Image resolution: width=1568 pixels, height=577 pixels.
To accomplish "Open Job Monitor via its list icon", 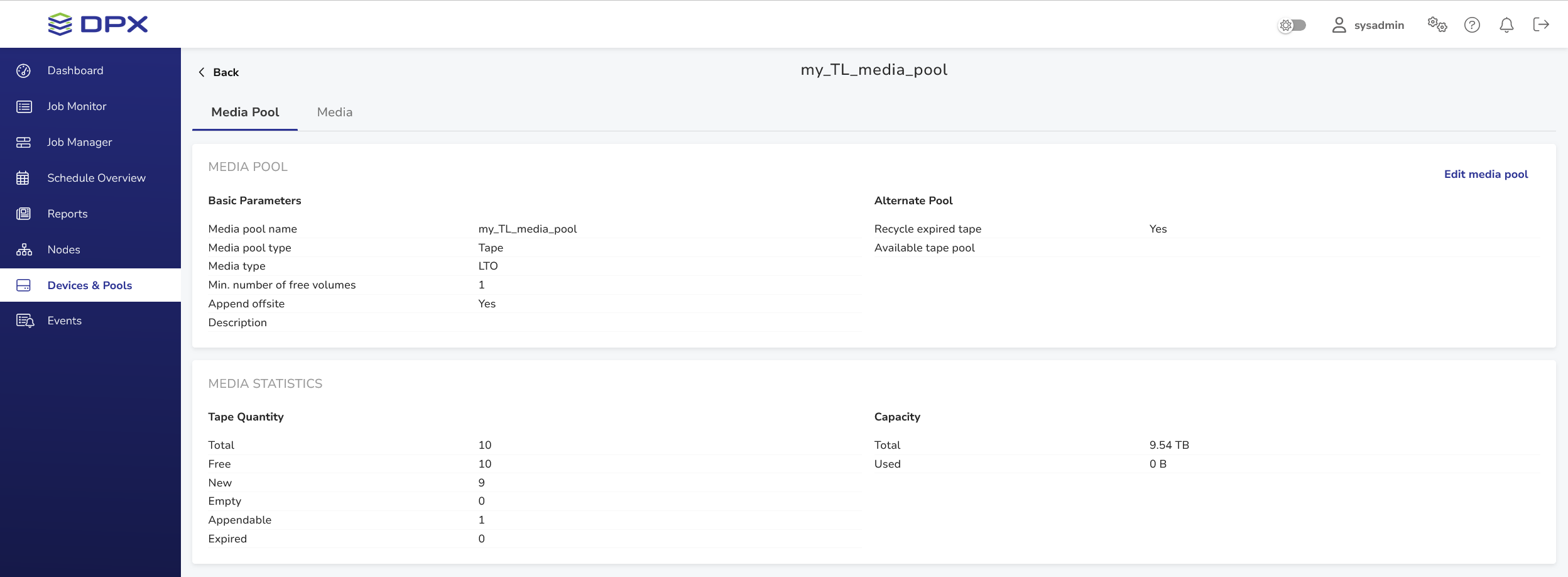I will point(24,107).
